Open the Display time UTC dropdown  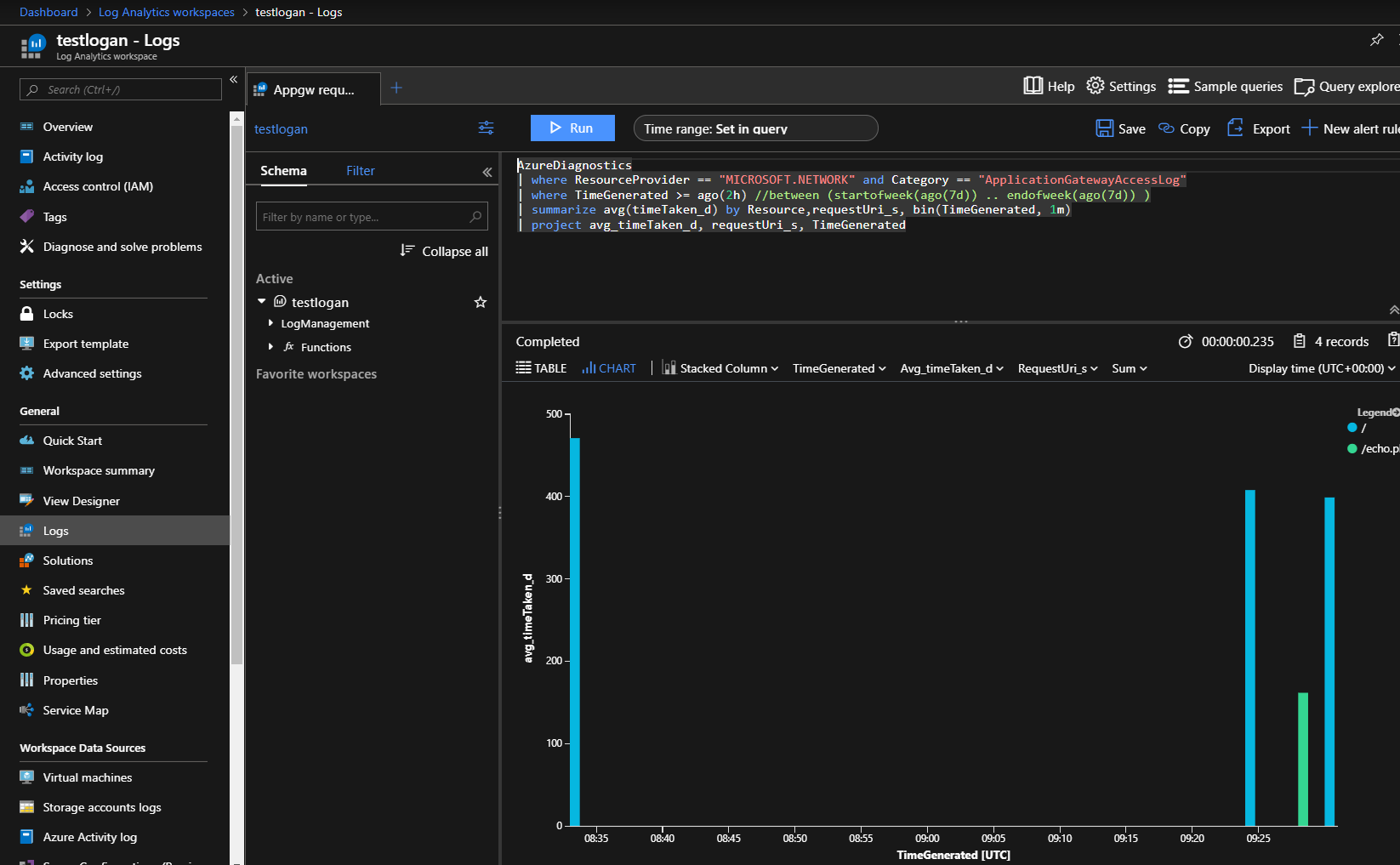click(1321, 368)
